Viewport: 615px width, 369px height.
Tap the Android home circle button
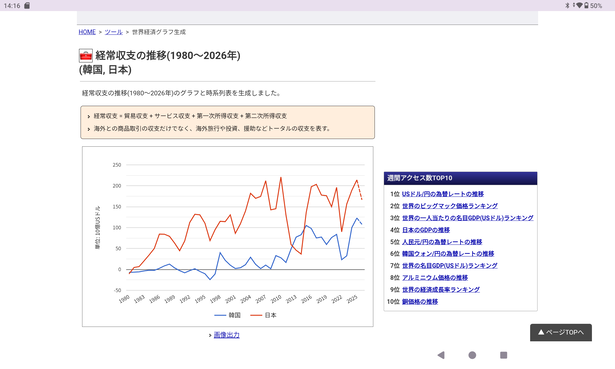tap(472, 355)
